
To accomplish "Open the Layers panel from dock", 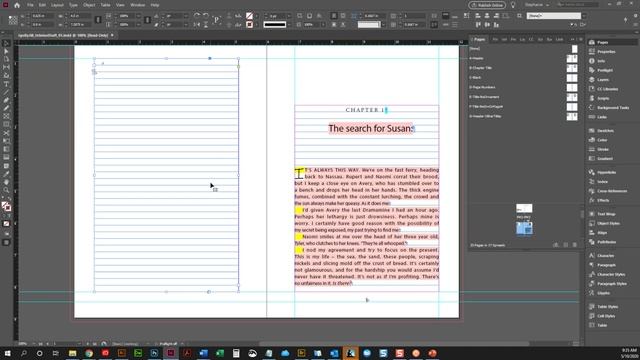I will (603, 80).
